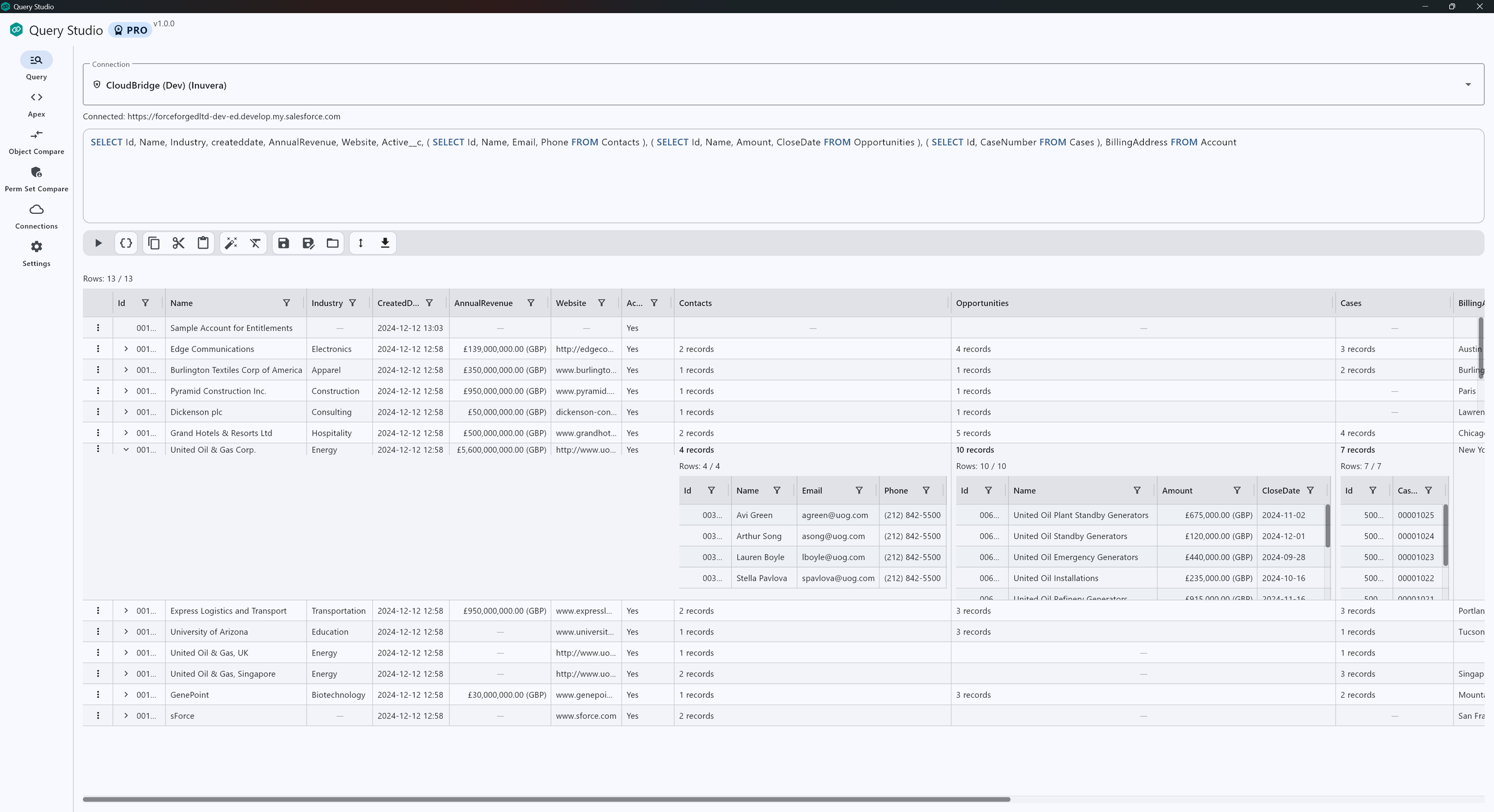Cut query text with the scissors icon

[x=178, y=243]
